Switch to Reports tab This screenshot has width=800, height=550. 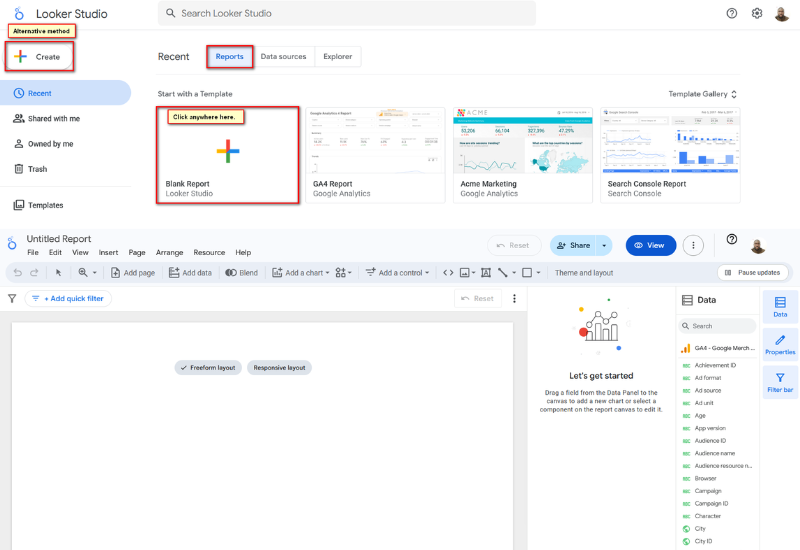click(230, 57)
